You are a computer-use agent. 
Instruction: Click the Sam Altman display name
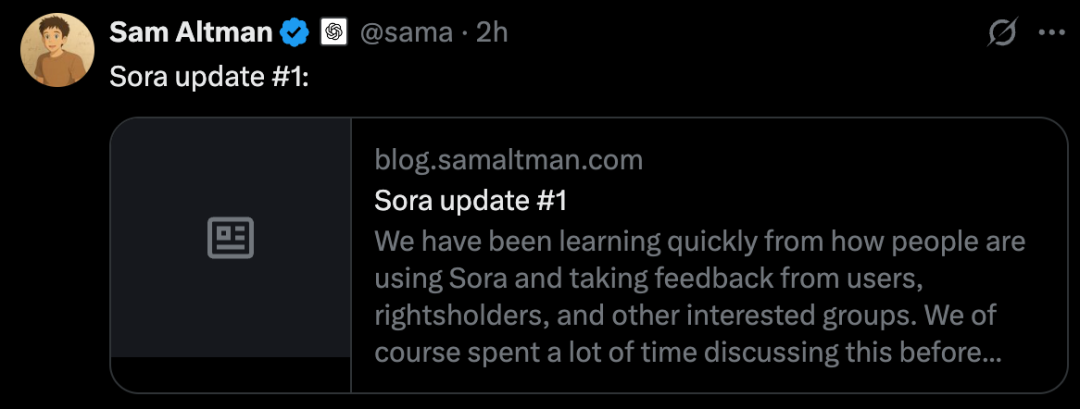[x=190, y=33]
